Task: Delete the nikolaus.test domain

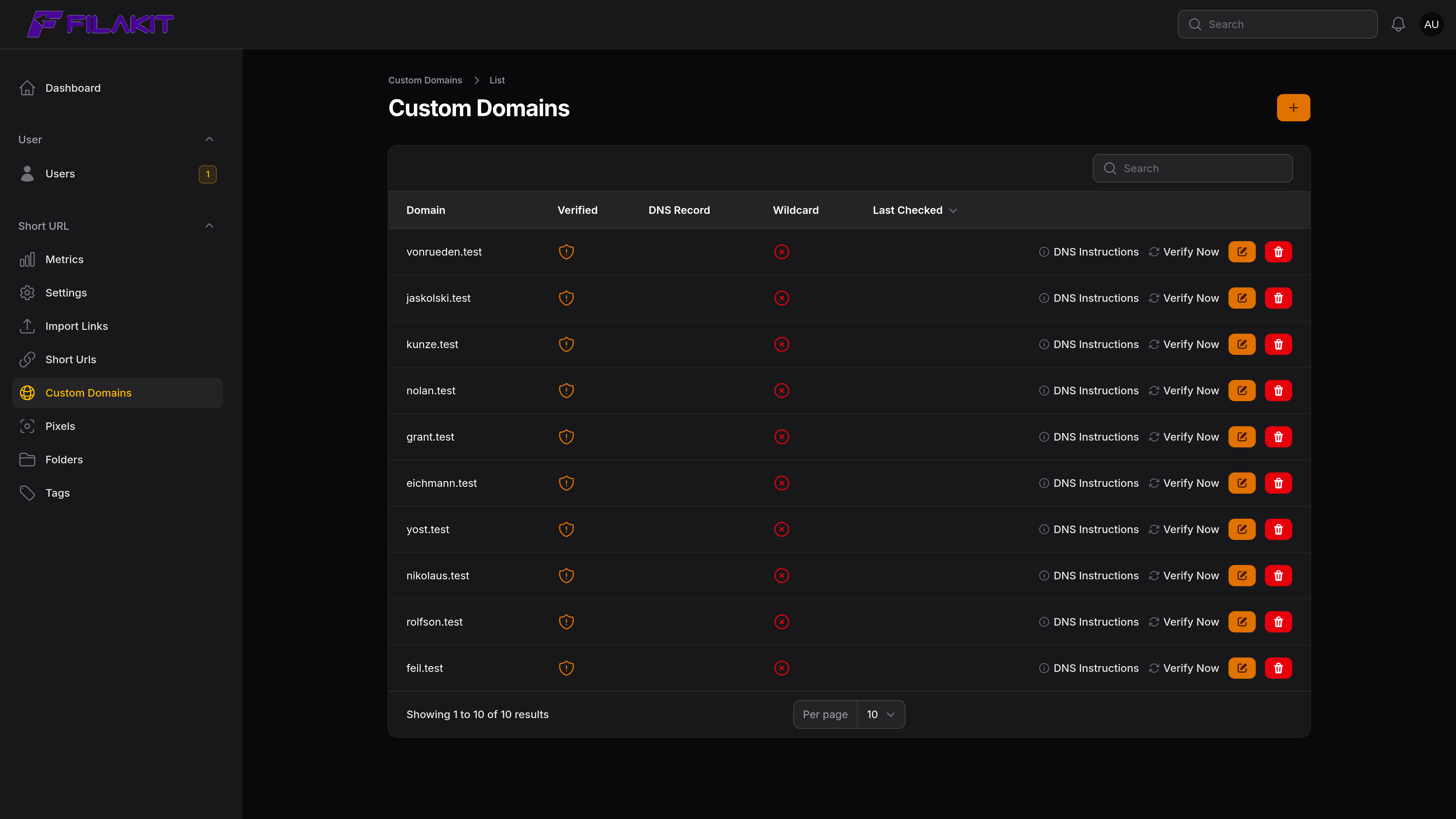Action: 1279,575
